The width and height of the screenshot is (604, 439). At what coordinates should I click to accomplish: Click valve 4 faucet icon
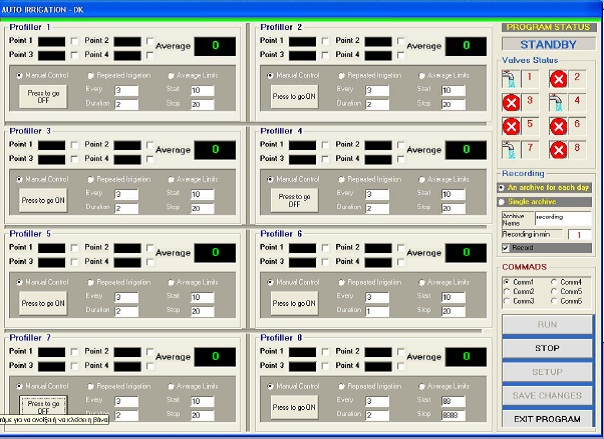[558, 102]
